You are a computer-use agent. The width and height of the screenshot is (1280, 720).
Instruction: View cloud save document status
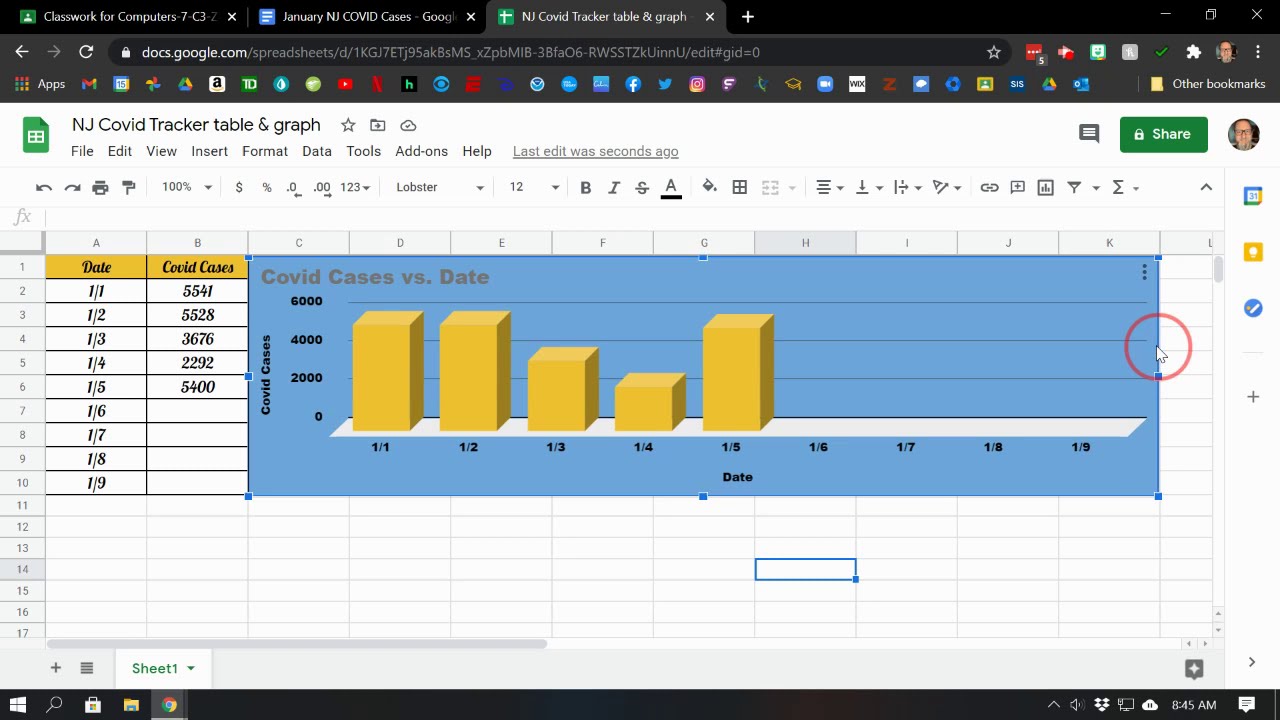tap(408, 125)
